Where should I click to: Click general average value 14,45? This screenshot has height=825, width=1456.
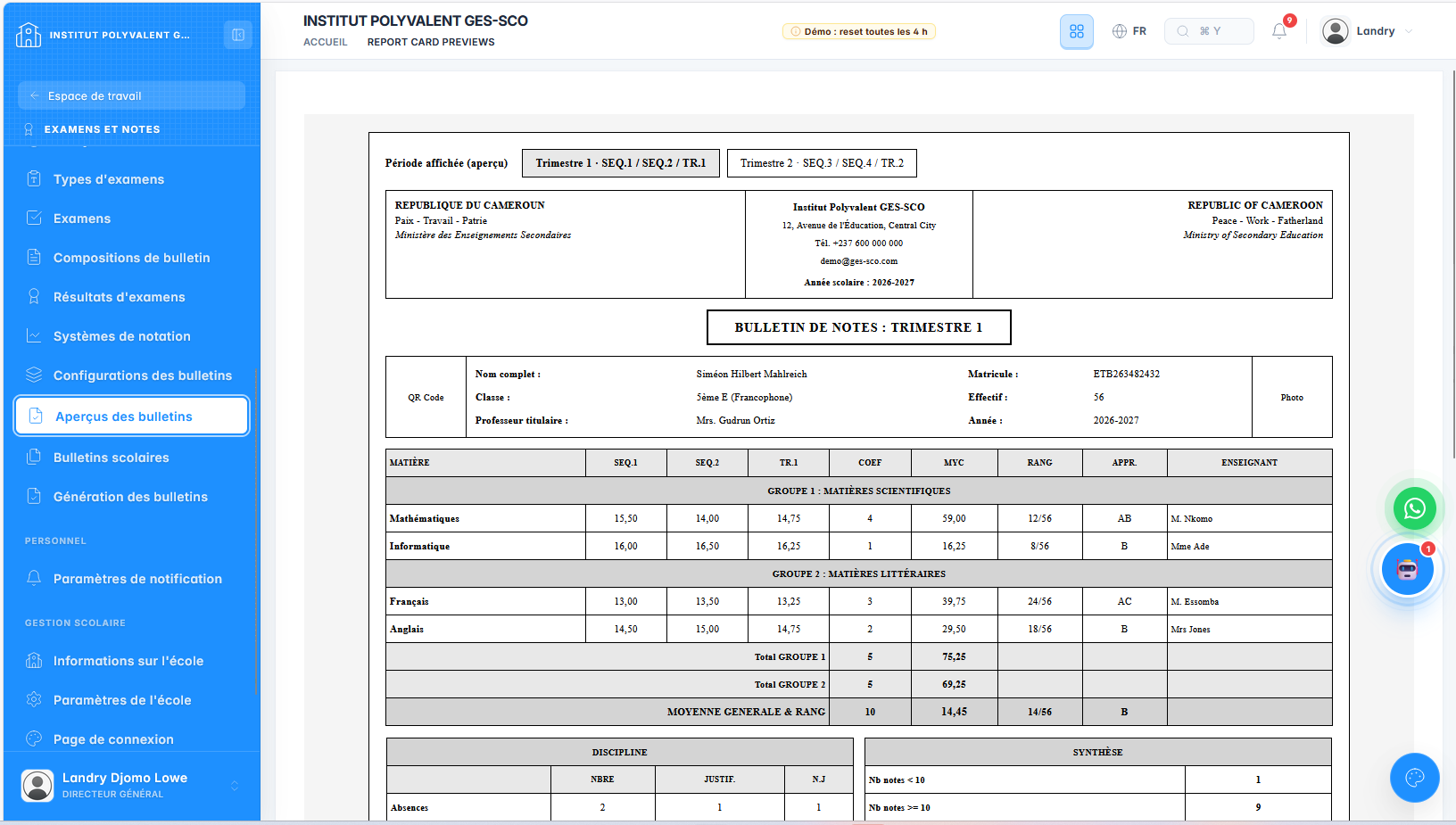[954, 712]
